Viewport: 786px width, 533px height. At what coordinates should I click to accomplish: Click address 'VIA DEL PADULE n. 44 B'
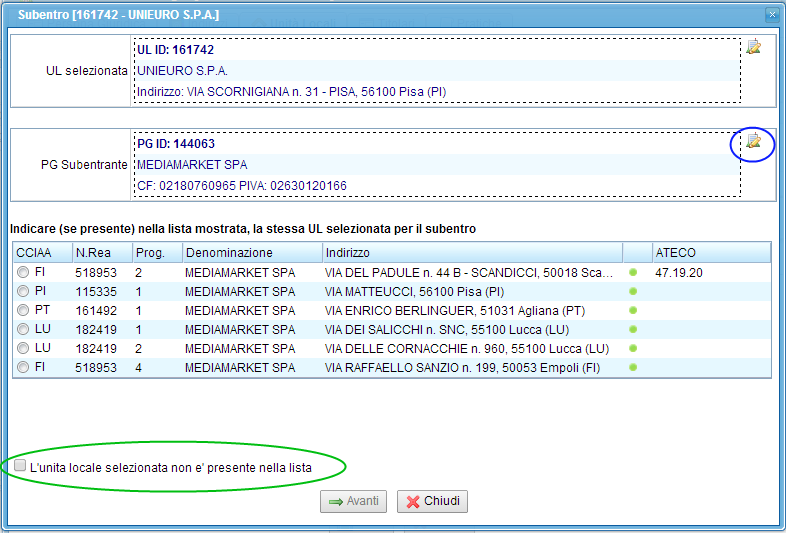(x=469, y=273)
